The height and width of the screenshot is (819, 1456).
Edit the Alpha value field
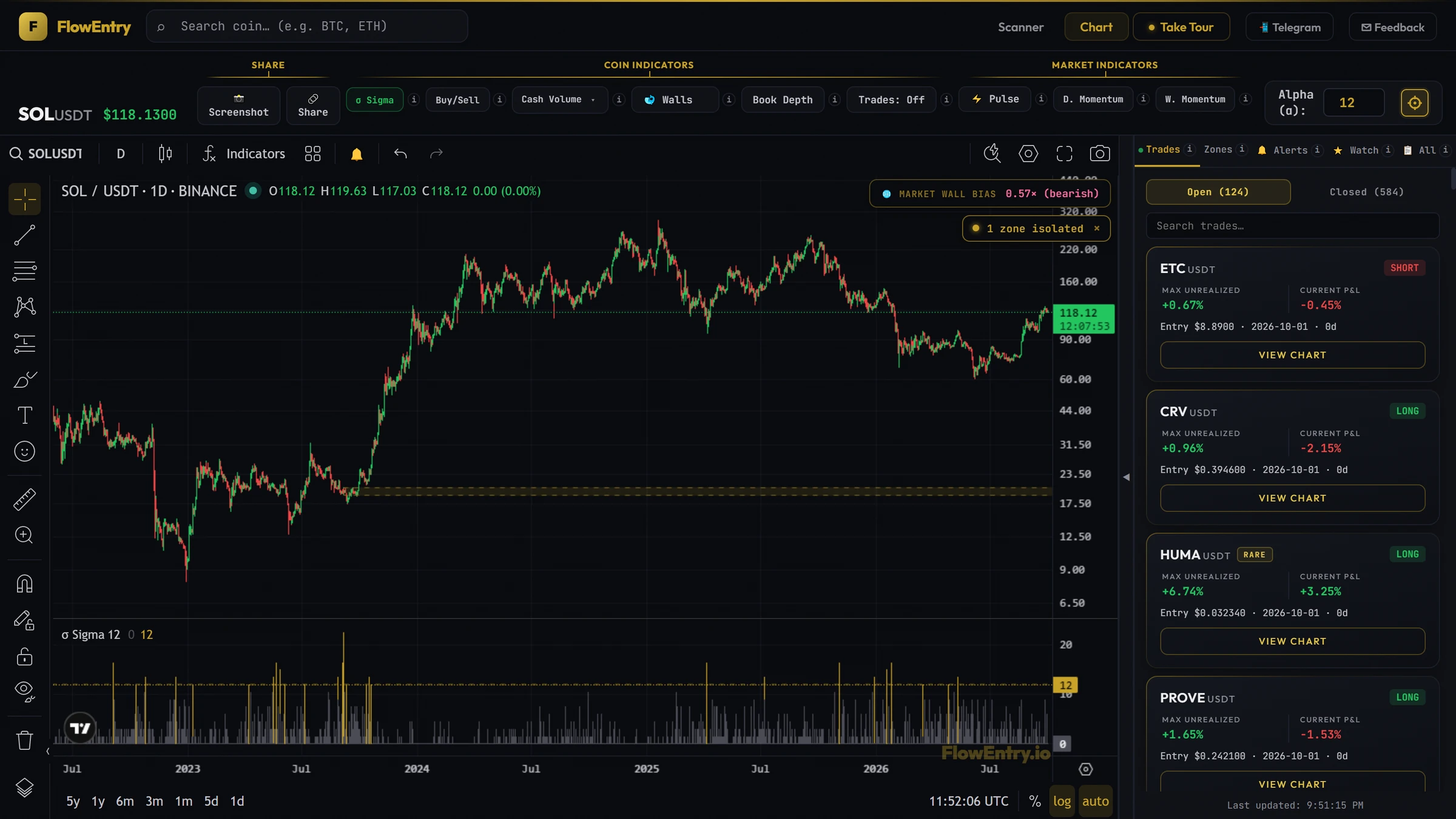click(x=1353, y=103)
